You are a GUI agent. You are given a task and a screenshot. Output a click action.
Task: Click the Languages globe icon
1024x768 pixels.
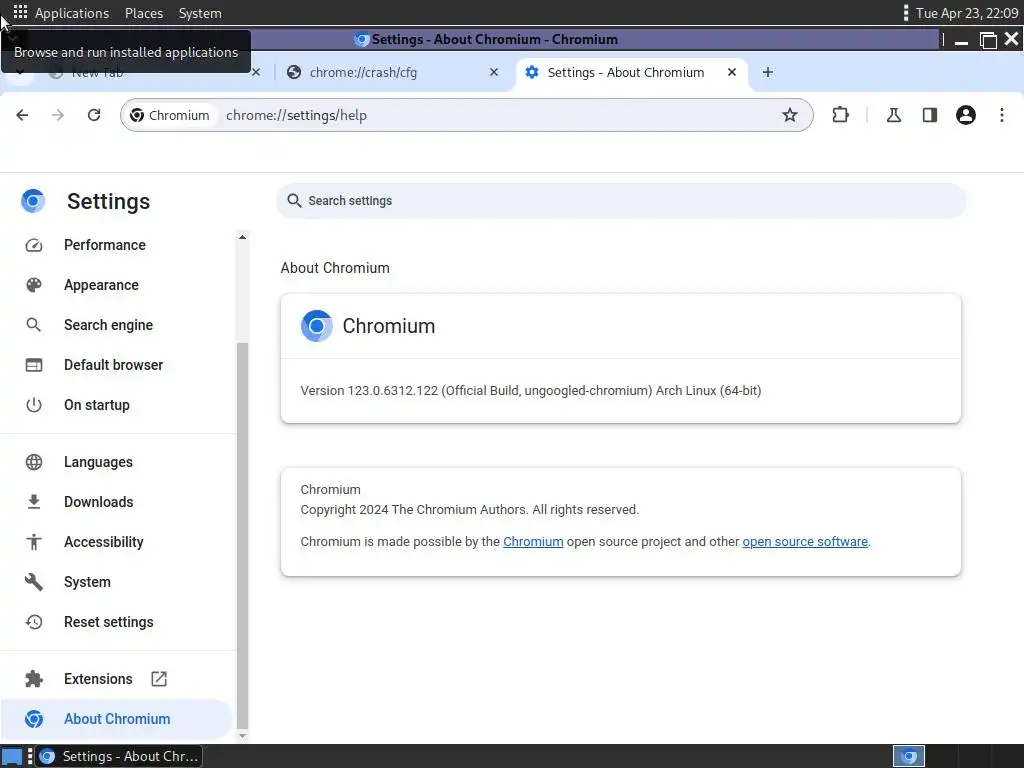pyautogui.click(x=34, y=462)
